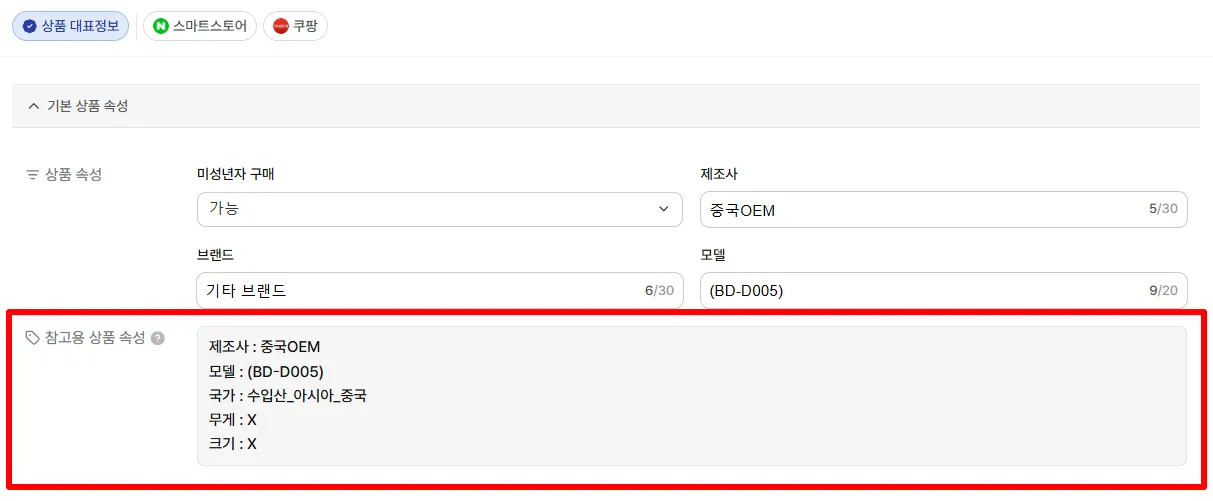Click the down arrow in 미성년자 구매 field
The height and width of the screenshot is (501, 1213).
(664, 210)
